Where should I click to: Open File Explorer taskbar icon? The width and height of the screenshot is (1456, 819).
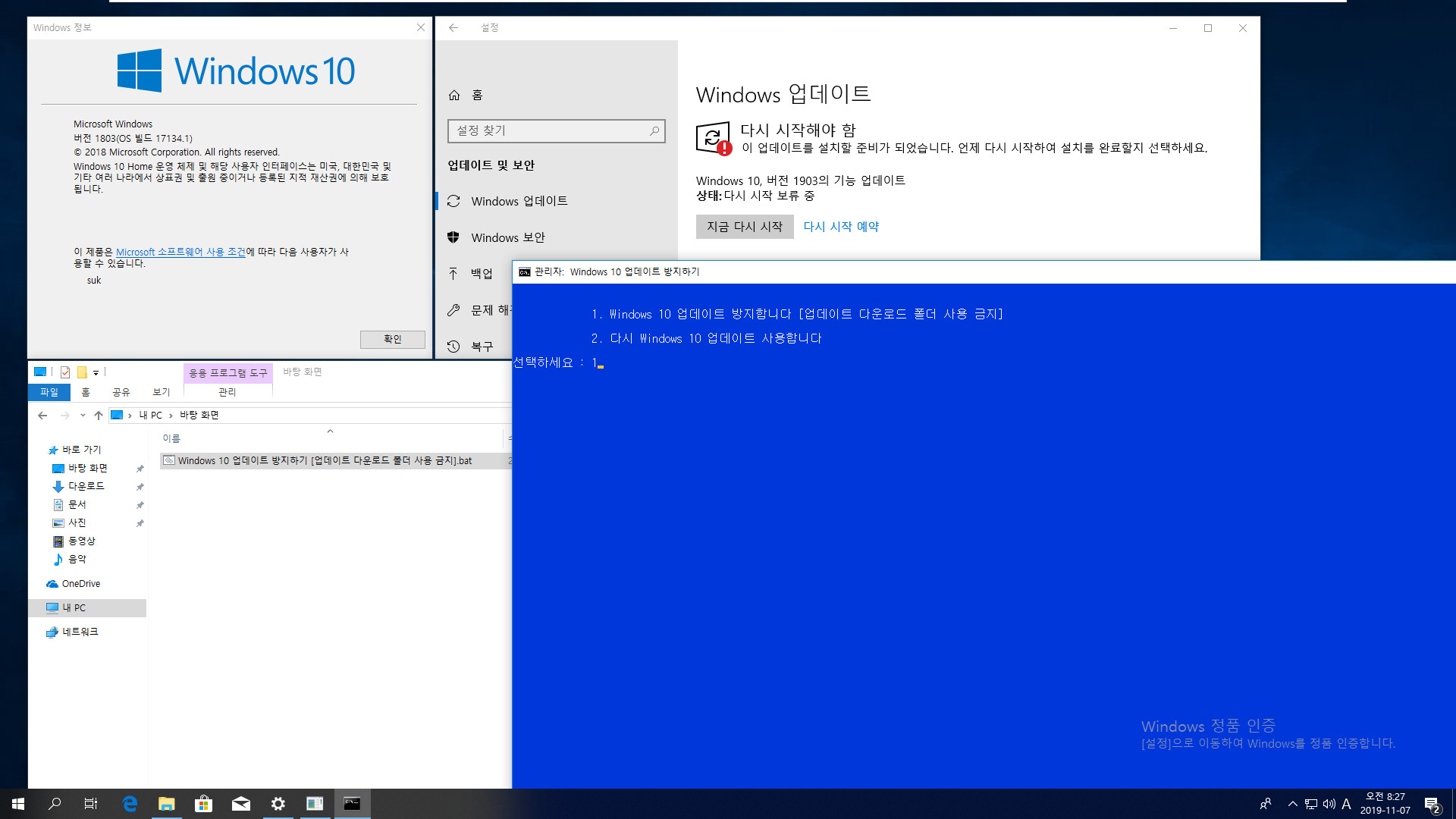point(167,804)
